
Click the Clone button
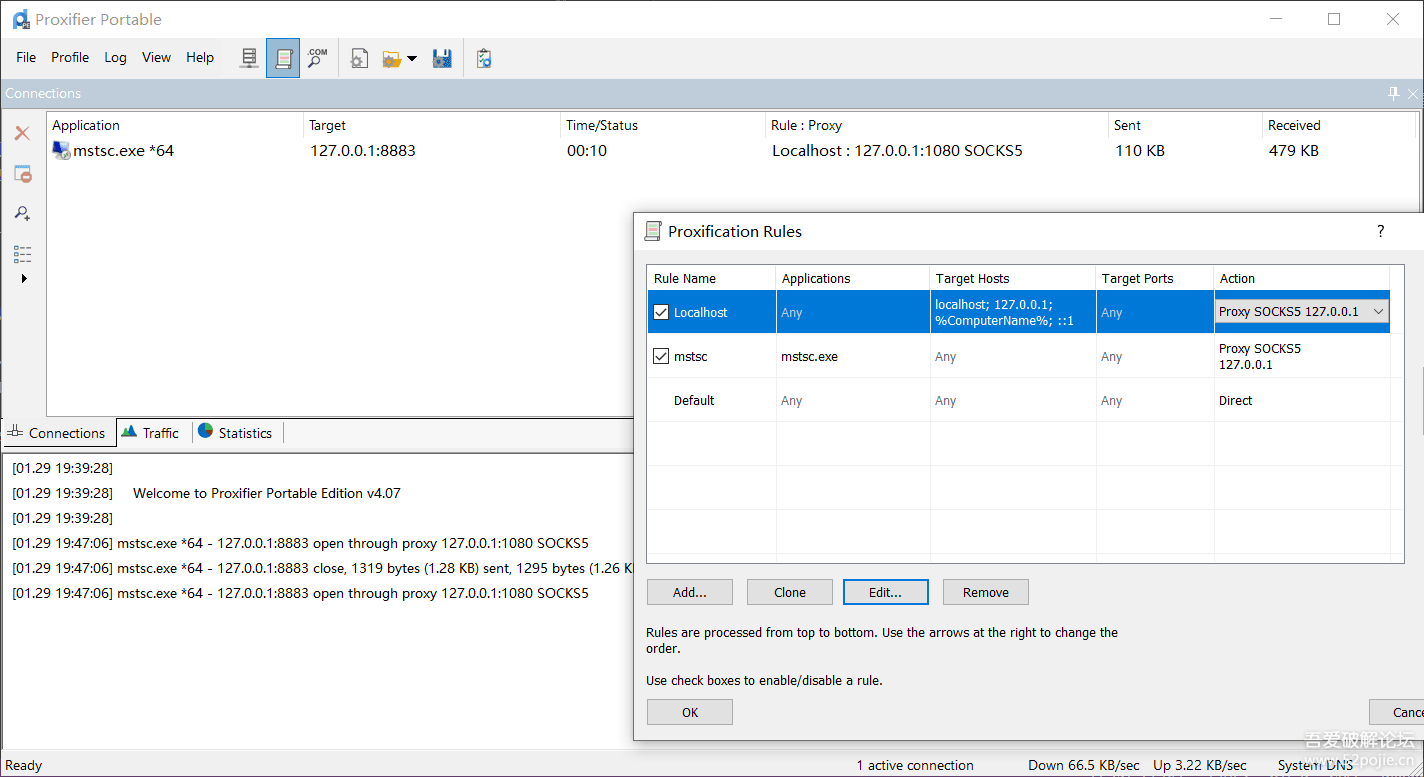(790, 592)
